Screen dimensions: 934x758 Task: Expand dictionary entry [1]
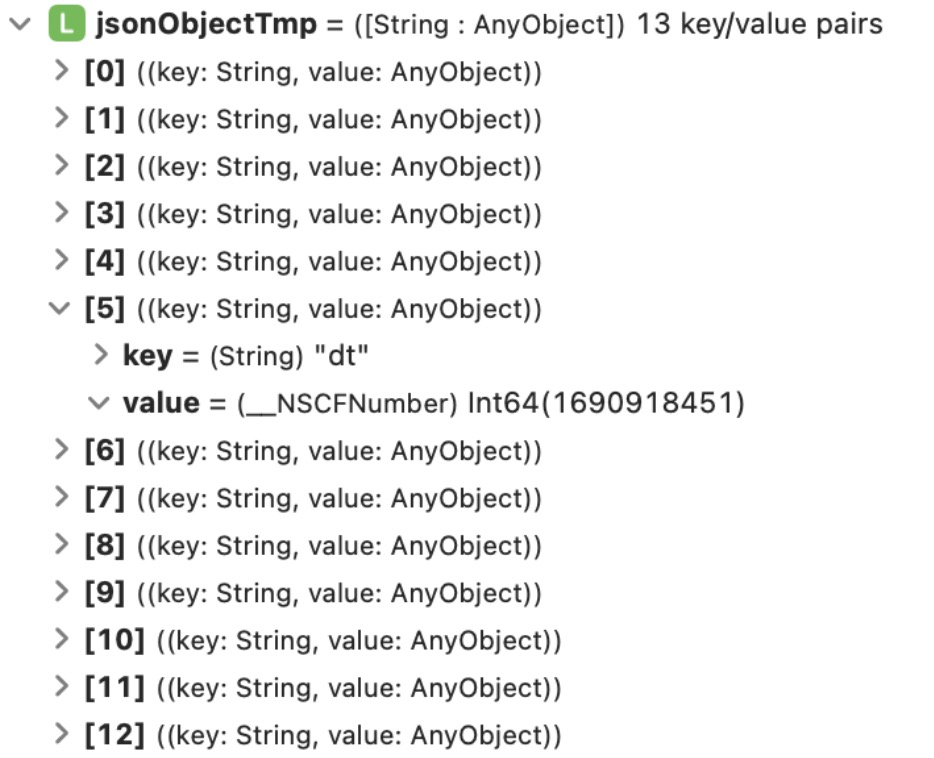coord(62,119)
